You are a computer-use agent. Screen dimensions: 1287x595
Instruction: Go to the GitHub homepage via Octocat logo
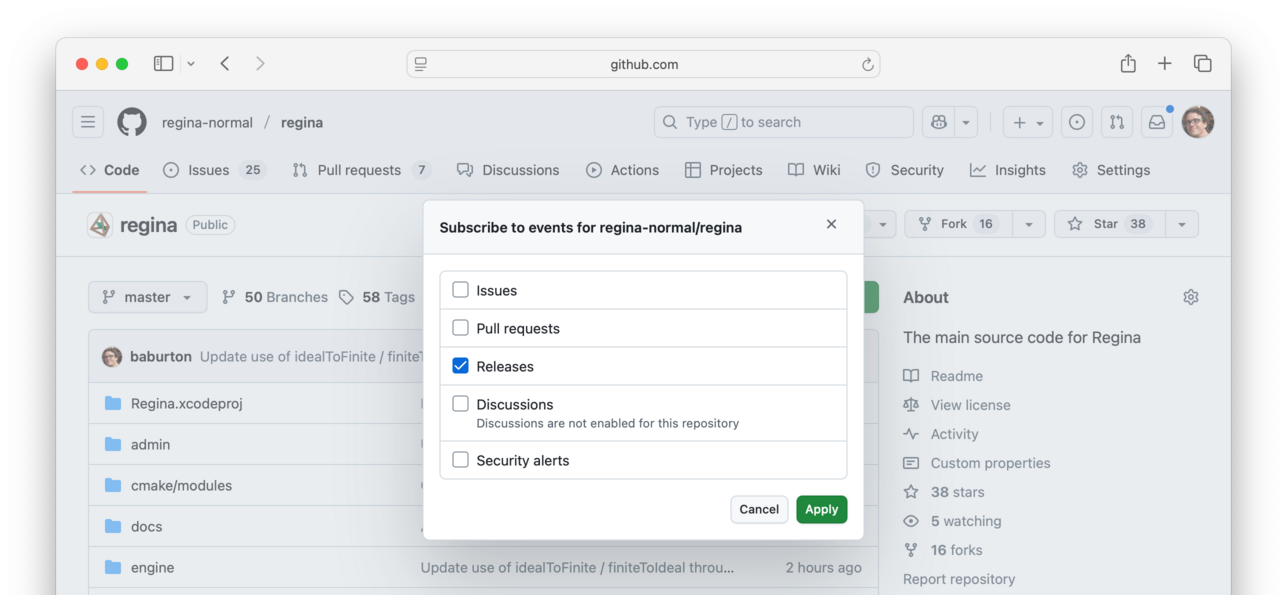coord(132,122)
